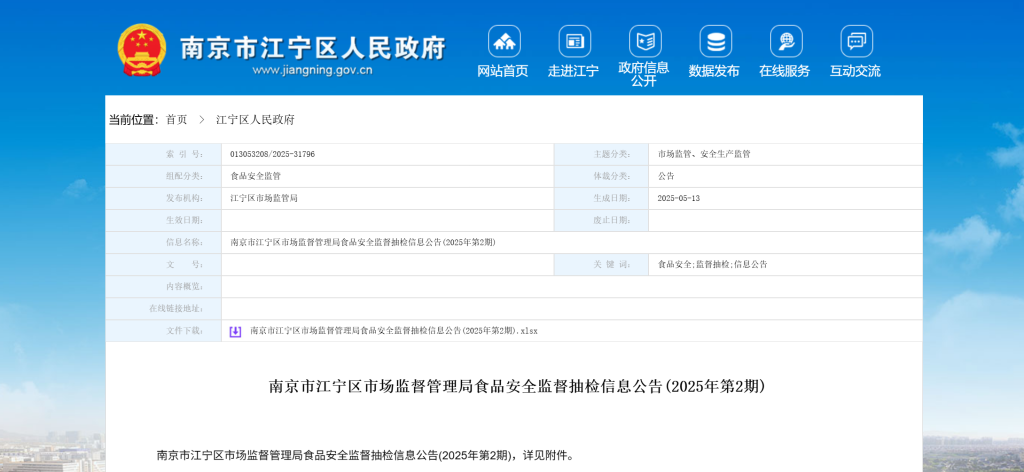Click the national emblem logo
Image resolution: width=1024 pixels, height=472 pixels.
pyautogui.click(x=141, y=48)
